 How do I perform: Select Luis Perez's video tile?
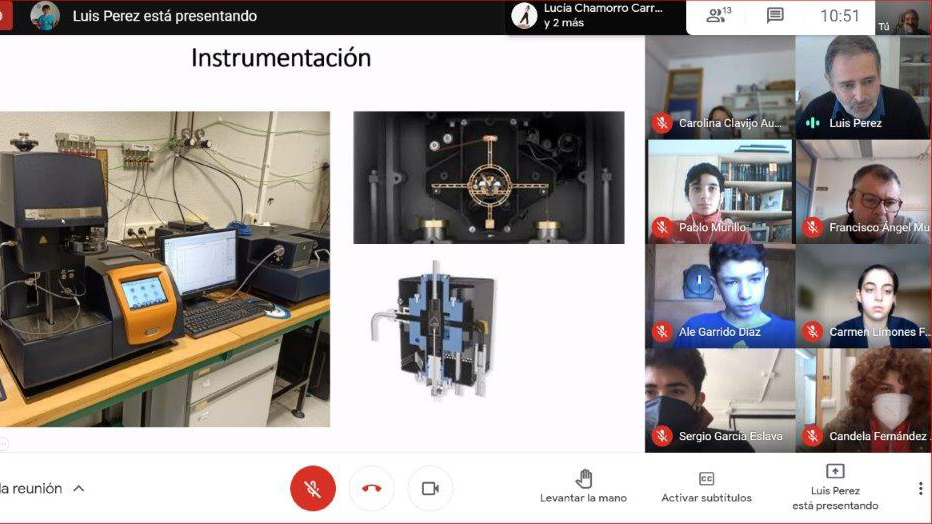click(x=862, y=87)
